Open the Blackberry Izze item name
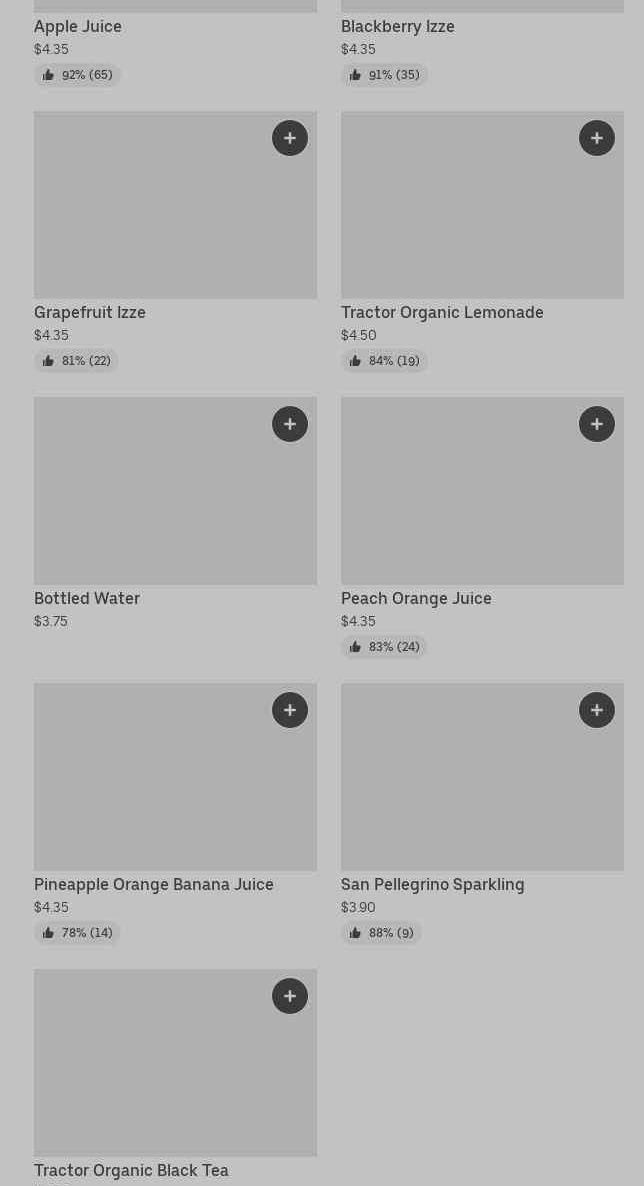The height and width of the screenshot is (1186, 644). click(398, 27)
